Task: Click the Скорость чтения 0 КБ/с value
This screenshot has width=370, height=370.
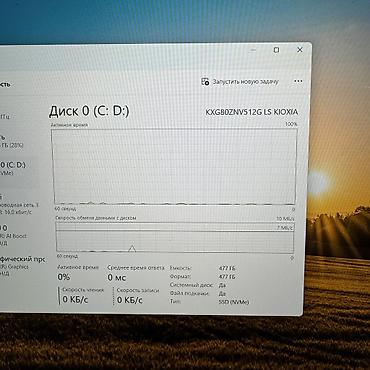Action: 75,299
